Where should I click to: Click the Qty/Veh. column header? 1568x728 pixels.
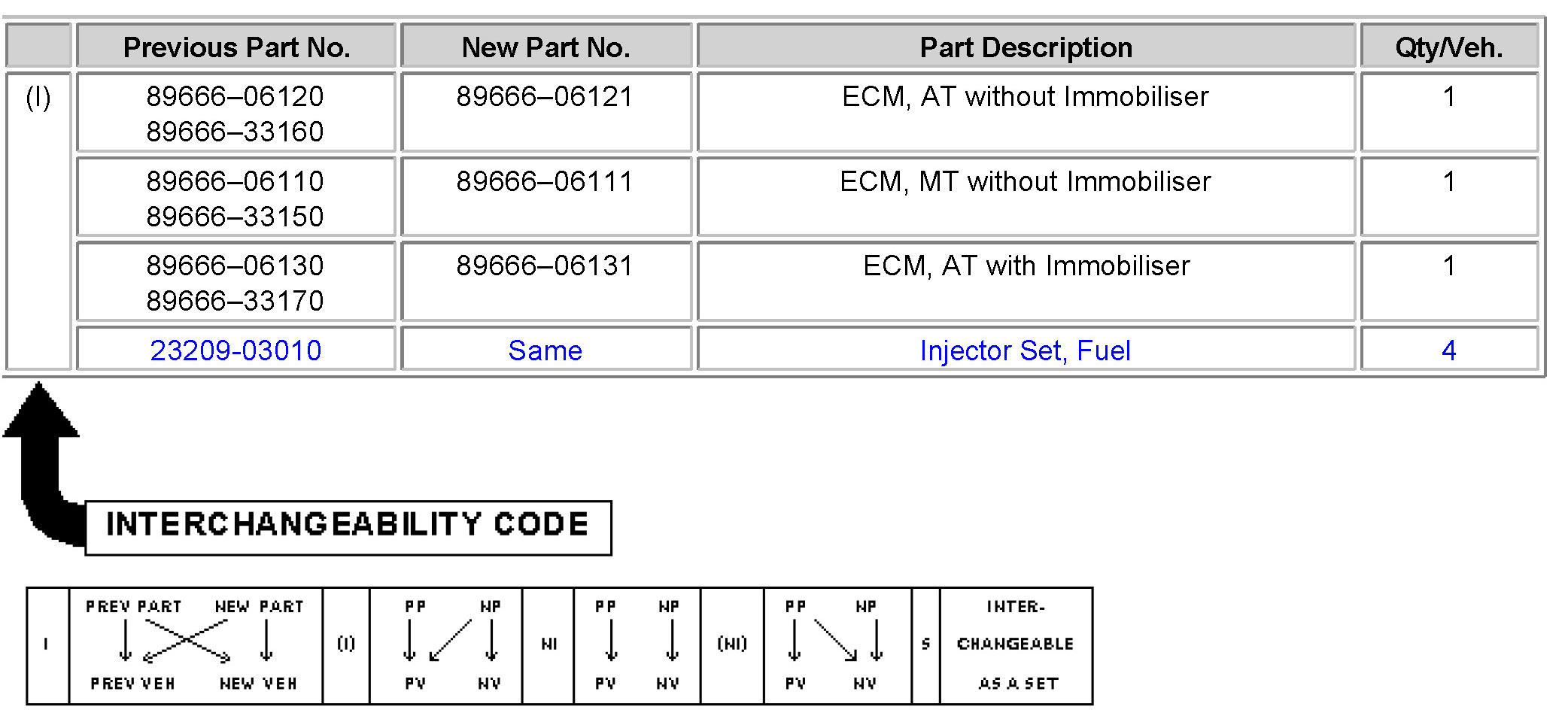pyautogui.click(x=1448, y=47)
